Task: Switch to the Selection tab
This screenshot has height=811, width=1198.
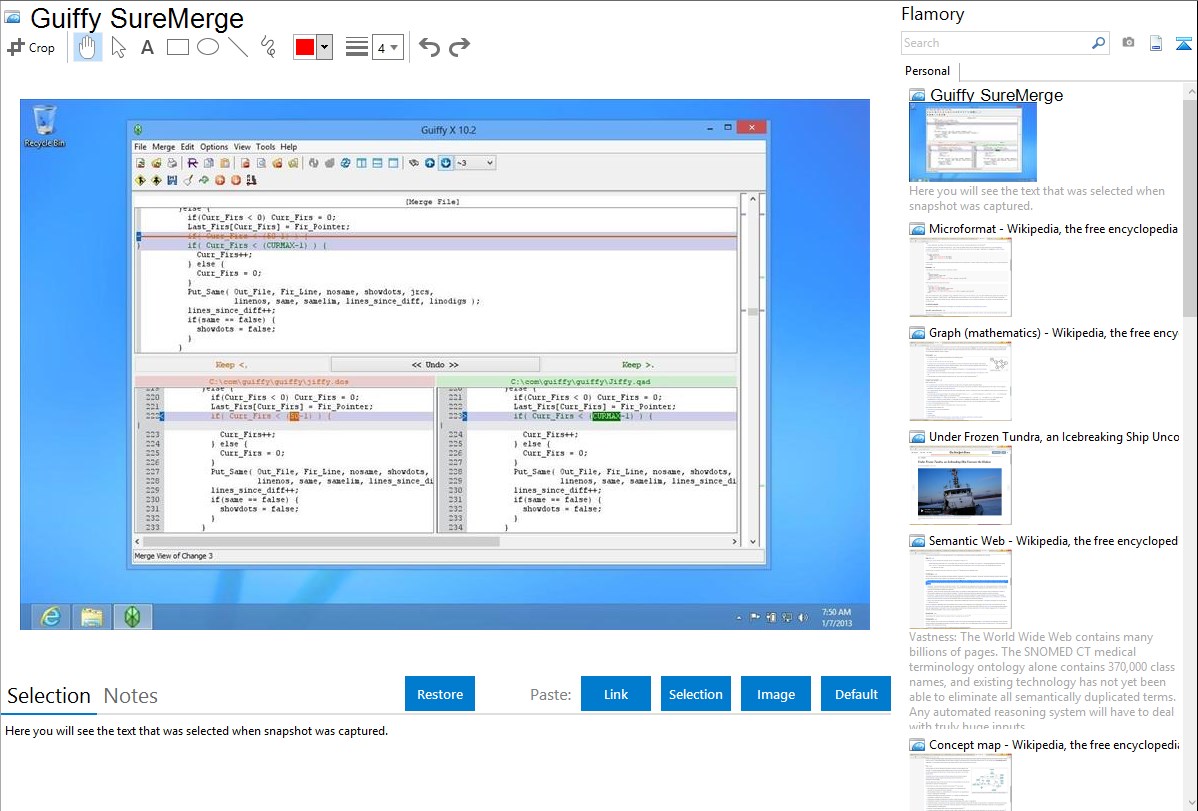Action: [x=49, y=696]
